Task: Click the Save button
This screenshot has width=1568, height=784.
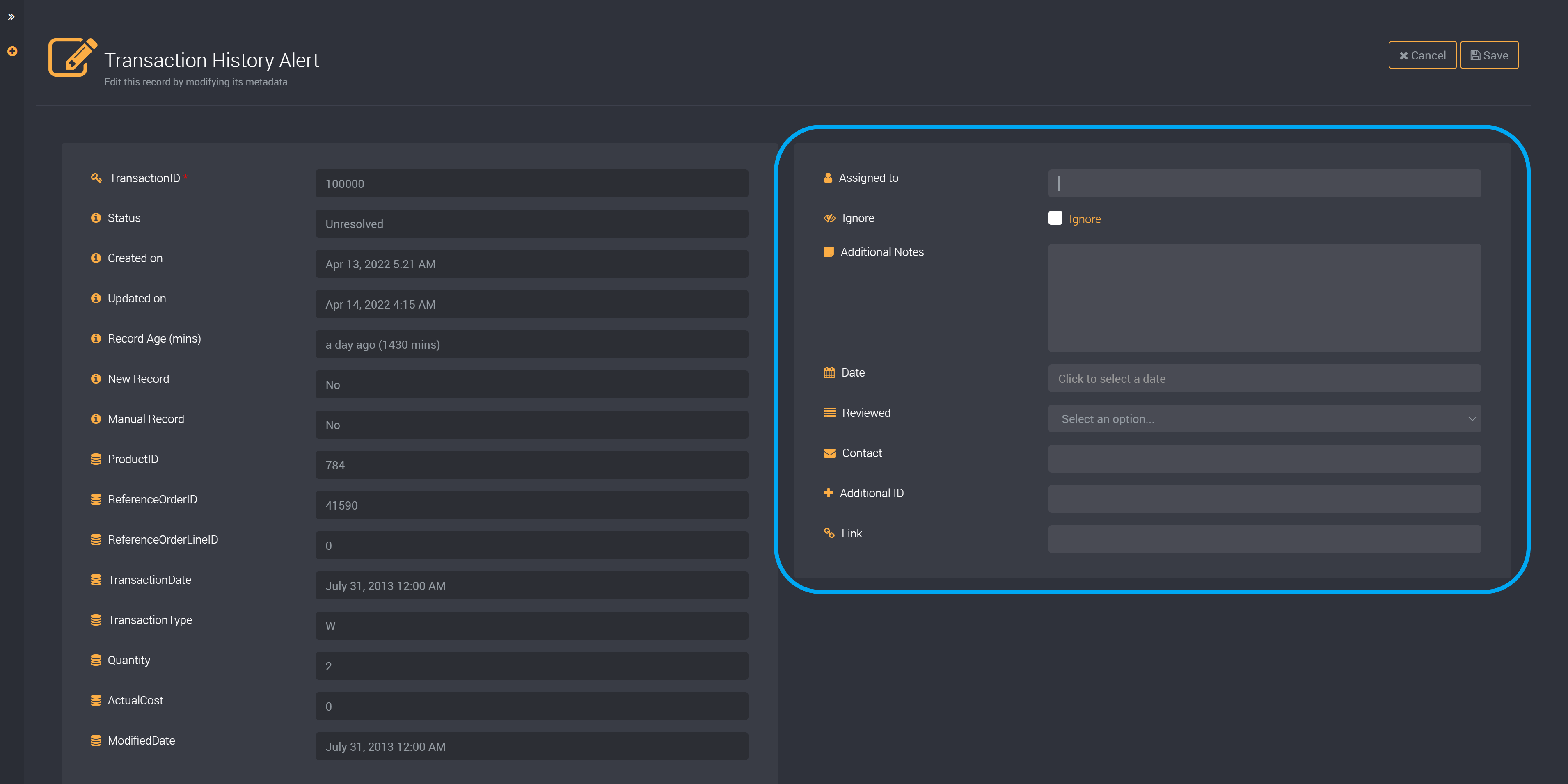Action: point(1489,55)
